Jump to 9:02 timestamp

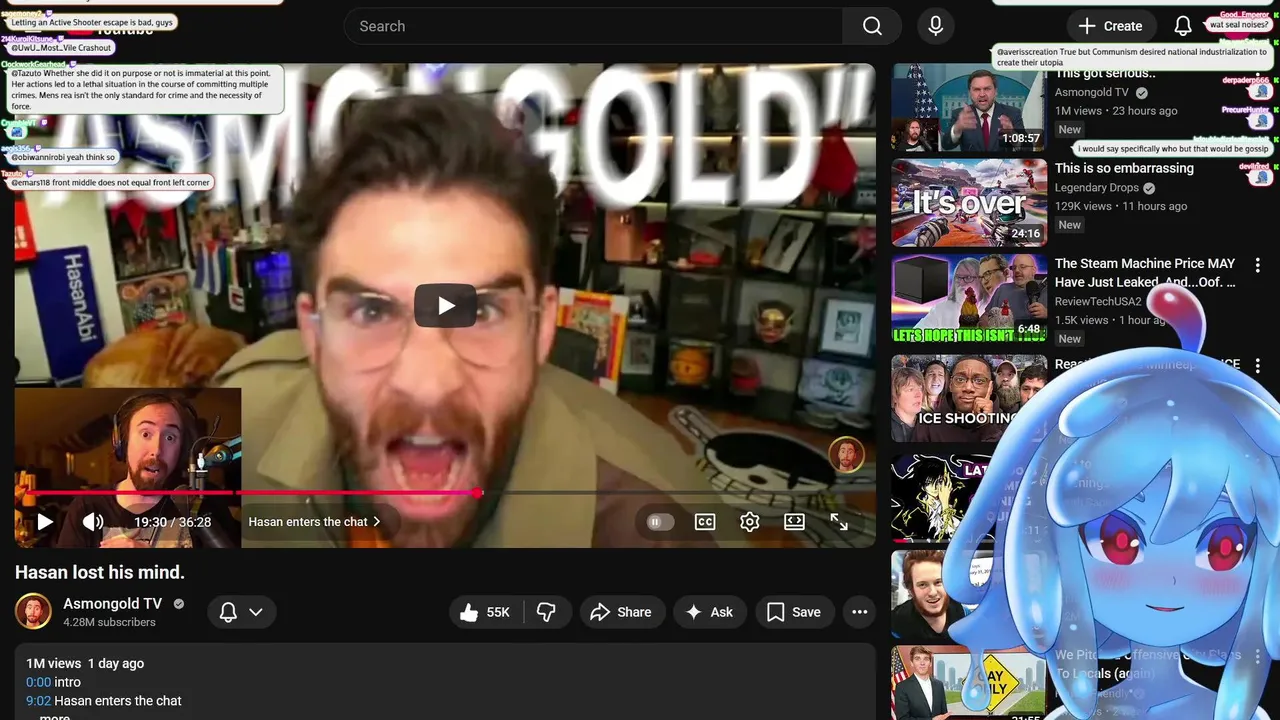pos(38,701)
